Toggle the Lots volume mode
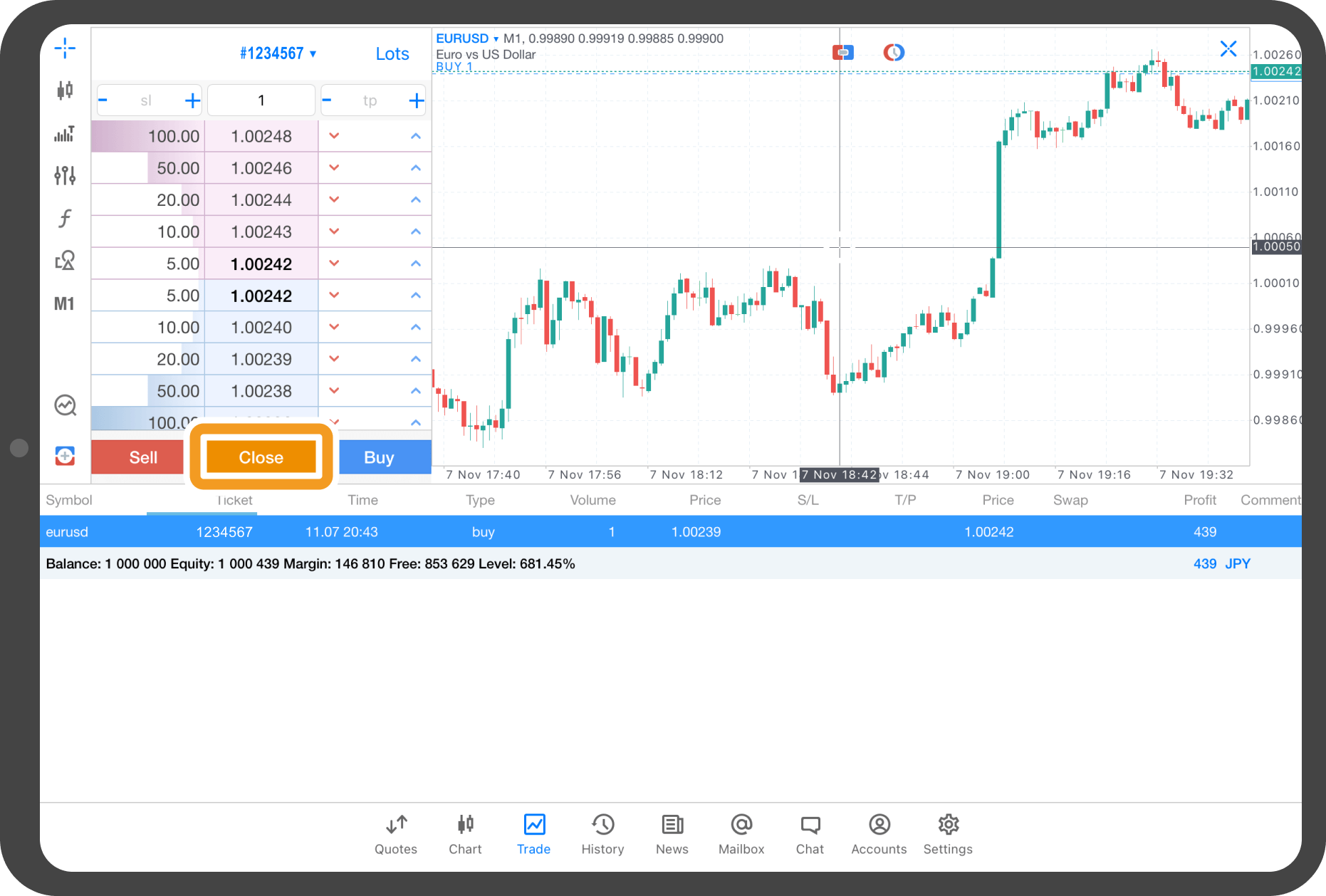The image size is (1326, 896). point(392,54)
